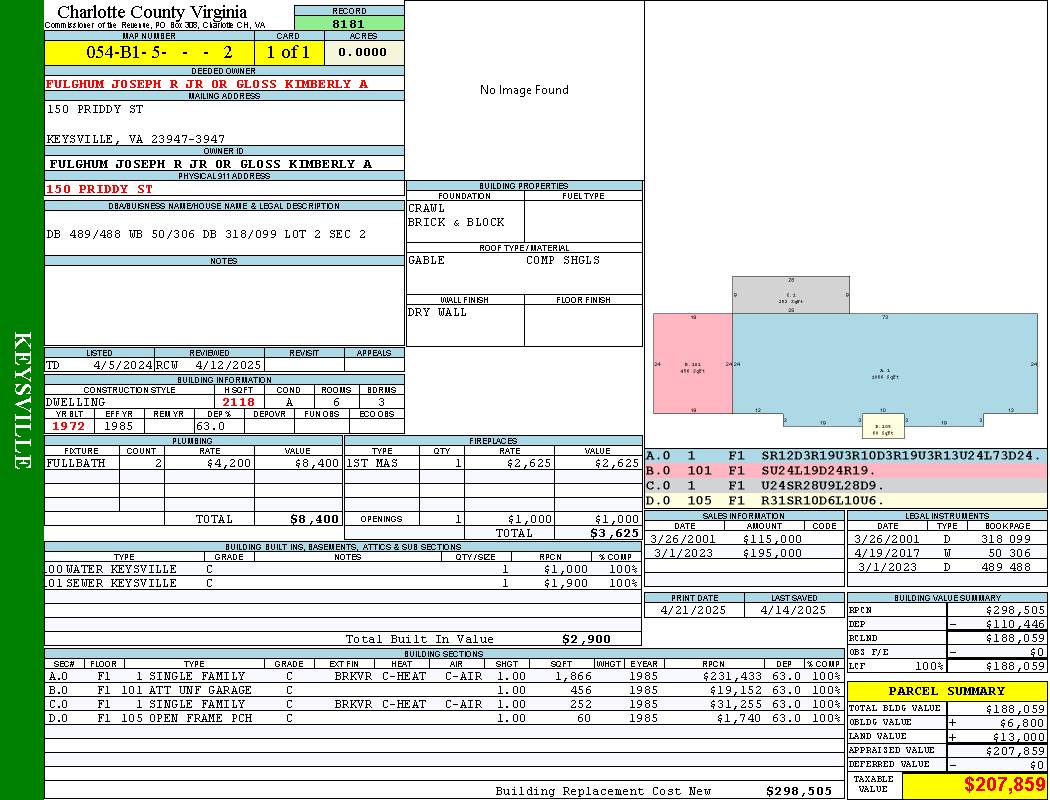Click wall finish DRY WALL
This screenshot has height=800, width=1050.
[437, 313]
